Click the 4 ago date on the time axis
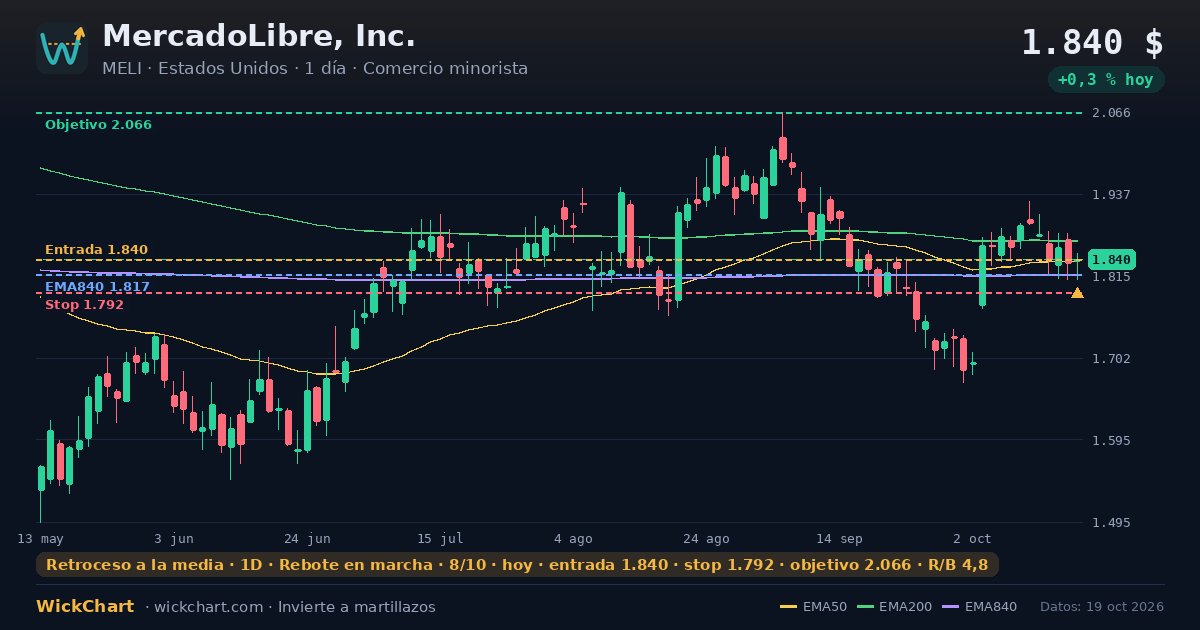 [x=573, y=538]
